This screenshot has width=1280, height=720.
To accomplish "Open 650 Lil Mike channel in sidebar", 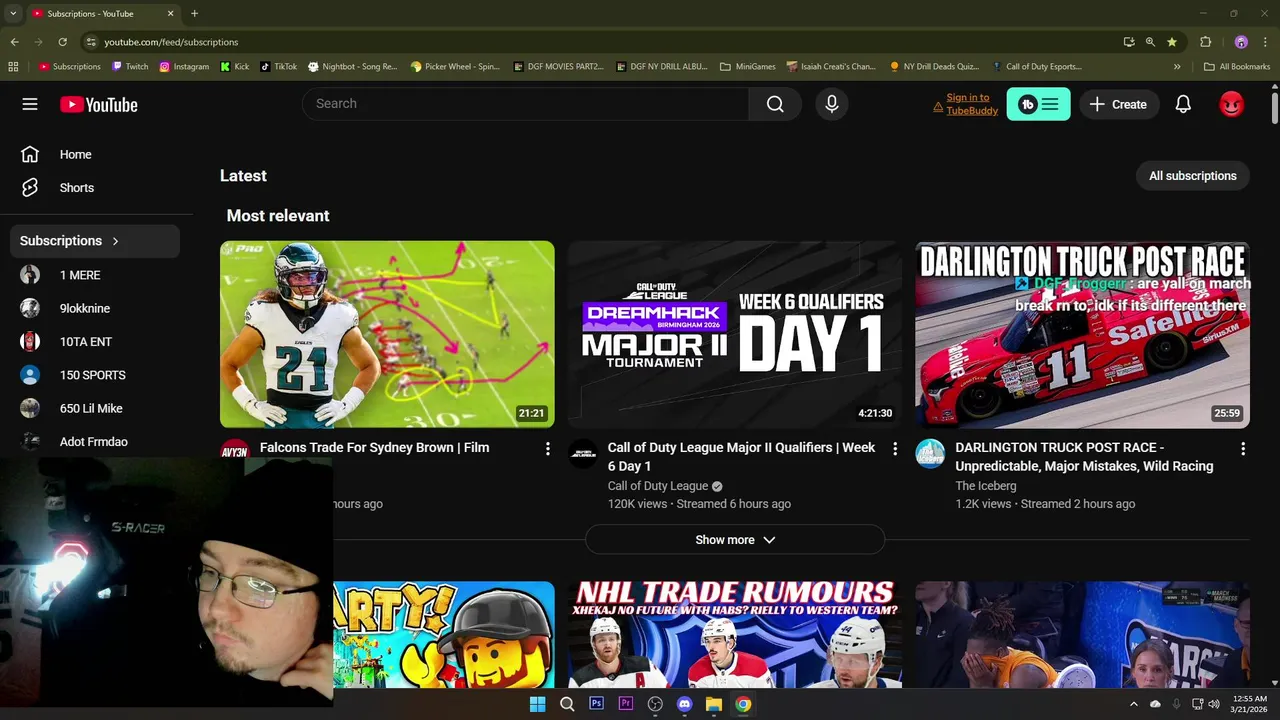I will click(x=95, y=408).
